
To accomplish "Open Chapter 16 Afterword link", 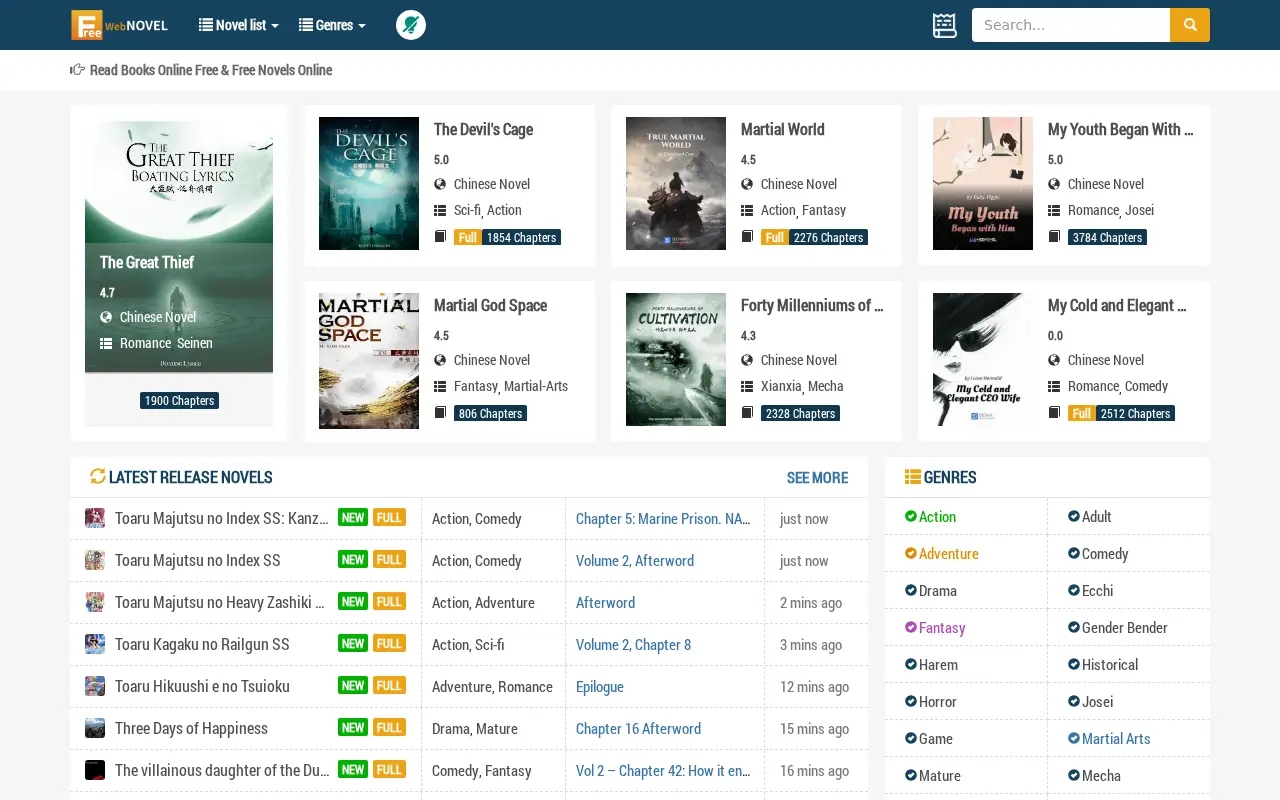I will pos(638,728).
